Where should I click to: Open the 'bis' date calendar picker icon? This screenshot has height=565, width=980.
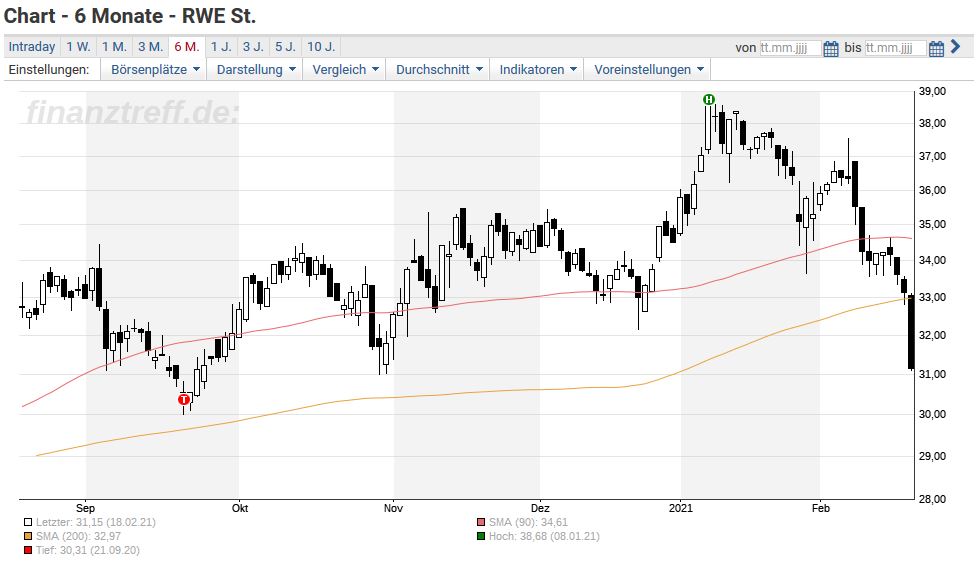936,48
